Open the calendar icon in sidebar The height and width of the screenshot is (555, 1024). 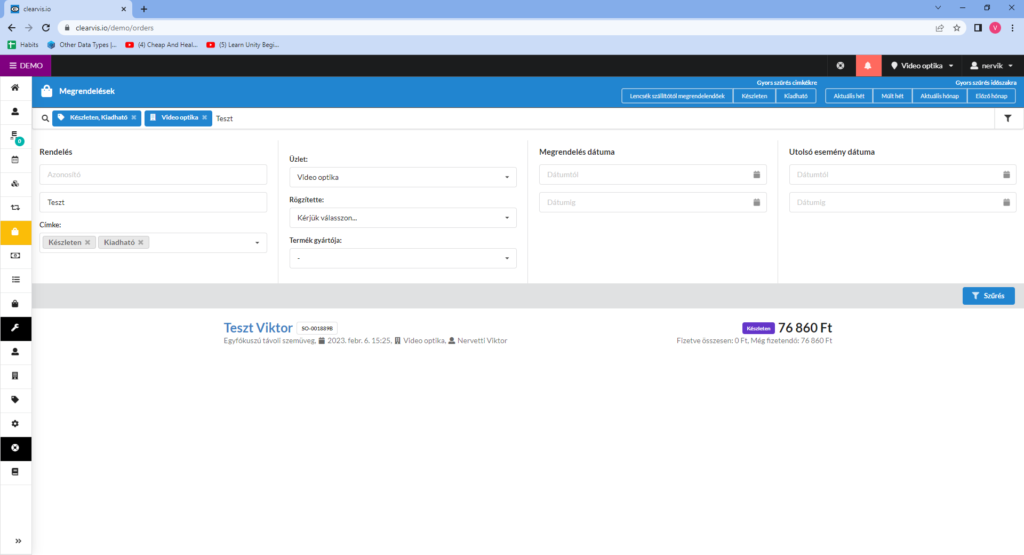click(15, 159)
